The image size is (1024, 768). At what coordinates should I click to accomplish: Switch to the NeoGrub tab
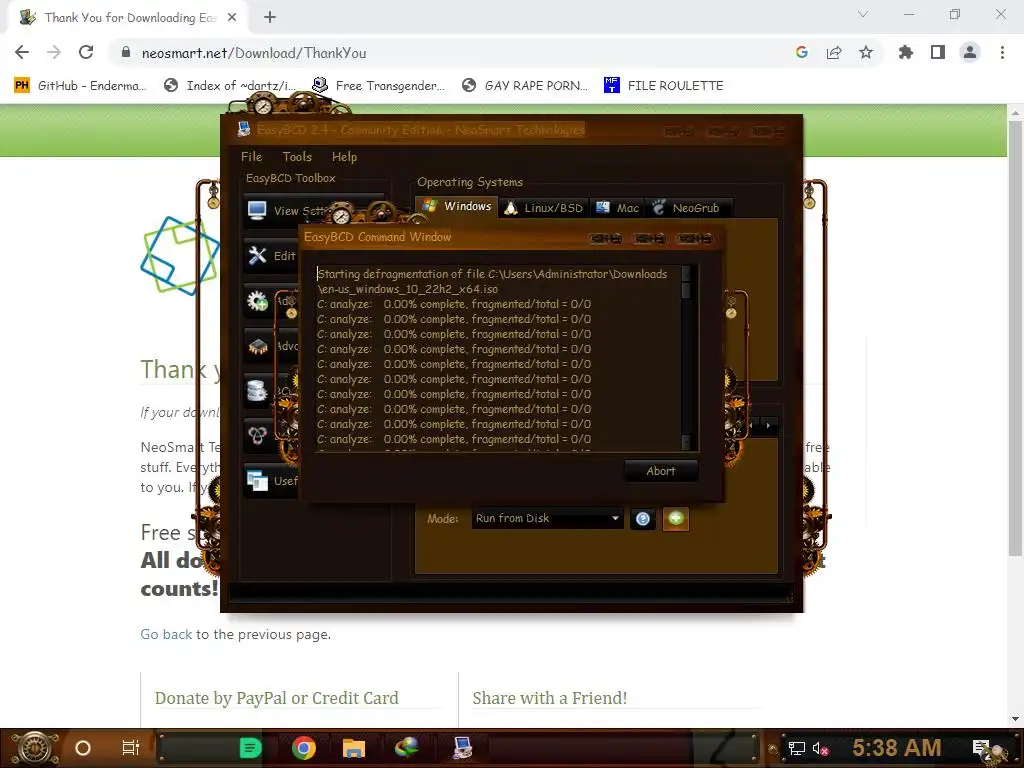[687, 208]
